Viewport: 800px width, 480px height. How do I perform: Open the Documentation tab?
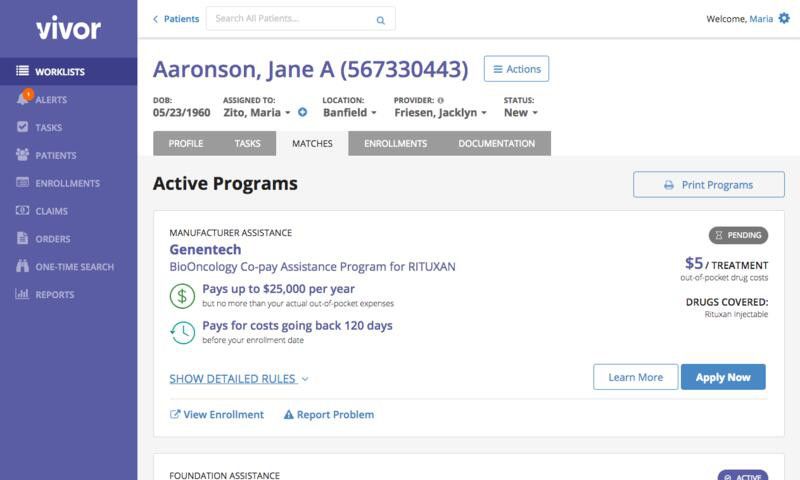coord(496,143)
